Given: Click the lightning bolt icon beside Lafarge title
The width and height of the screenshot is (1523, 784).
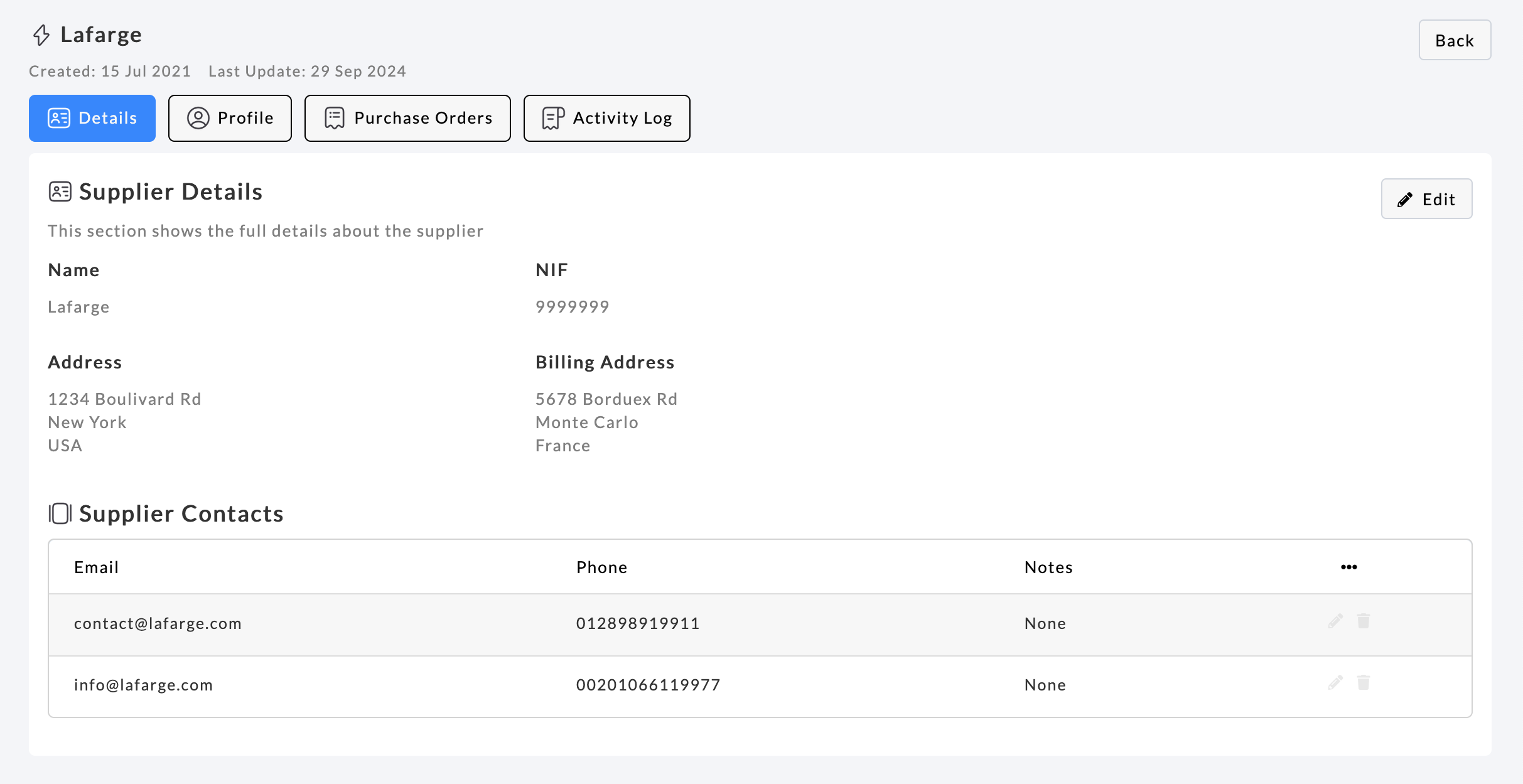Looking at the screenshot, I should [x=41, y=35].
